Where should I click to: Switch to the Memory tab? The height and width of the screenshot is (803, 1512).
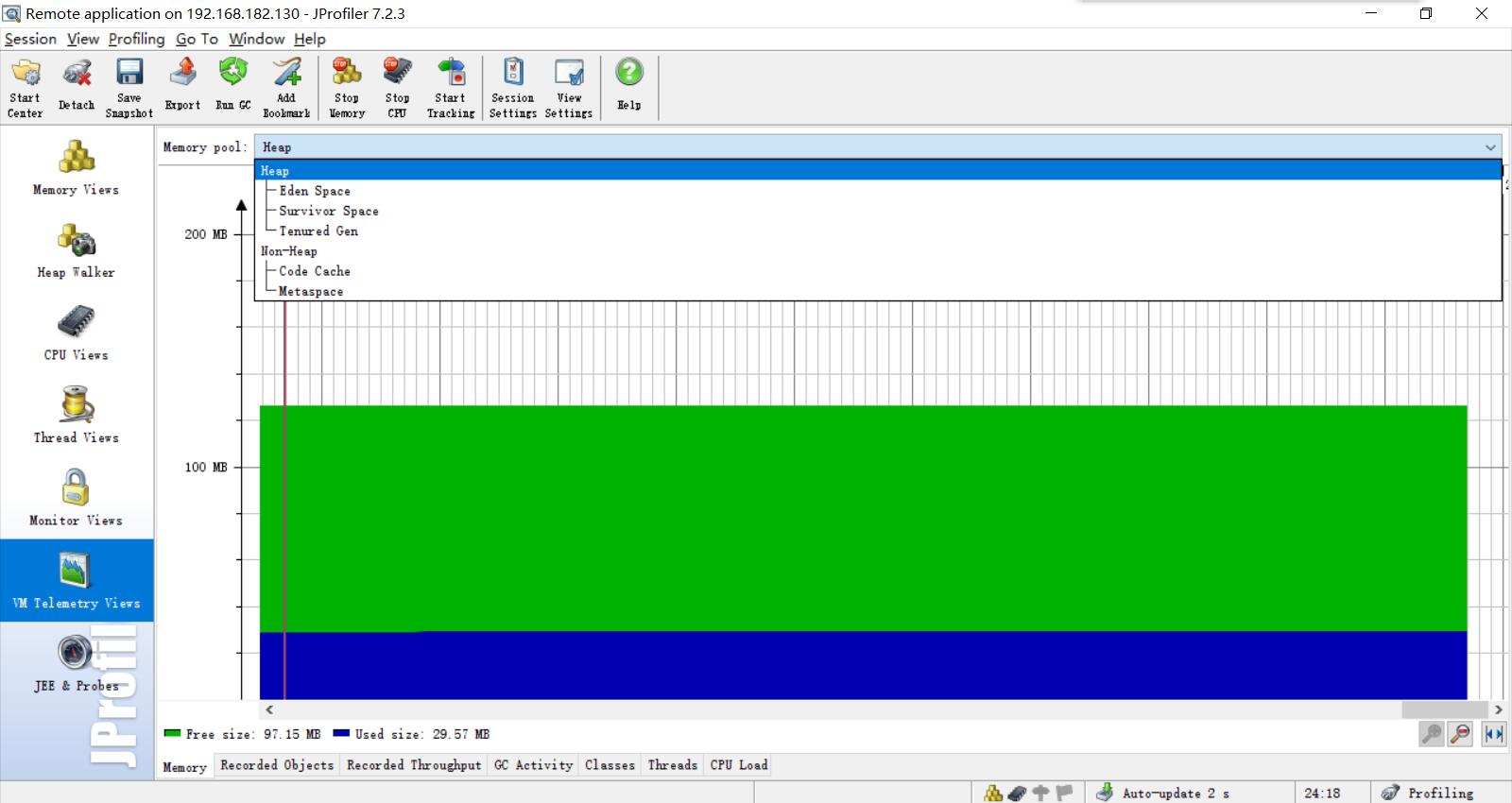(185, 767)
